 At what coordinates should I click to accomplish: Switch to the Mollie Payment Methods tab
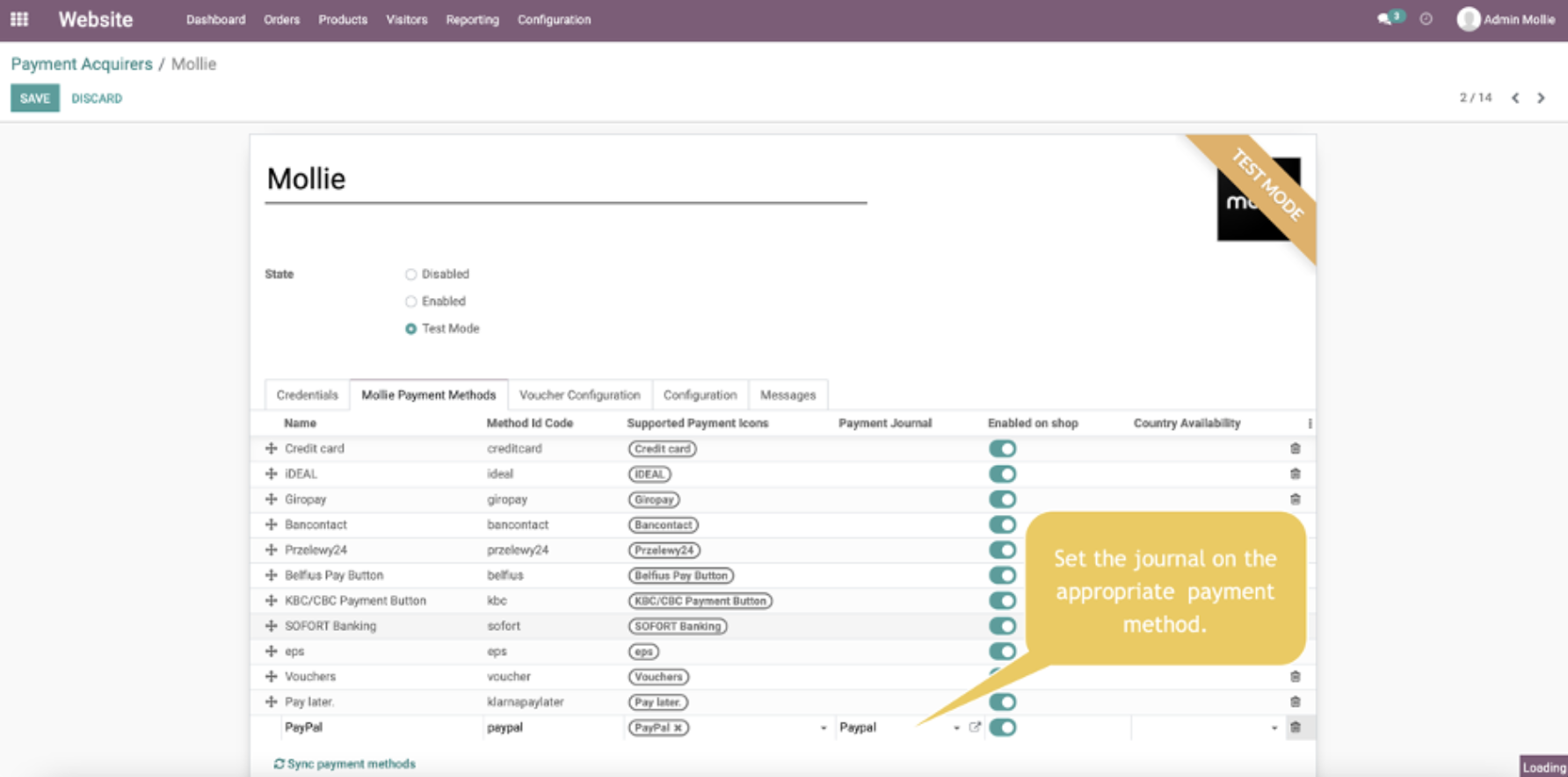click(x=429, y=396)
